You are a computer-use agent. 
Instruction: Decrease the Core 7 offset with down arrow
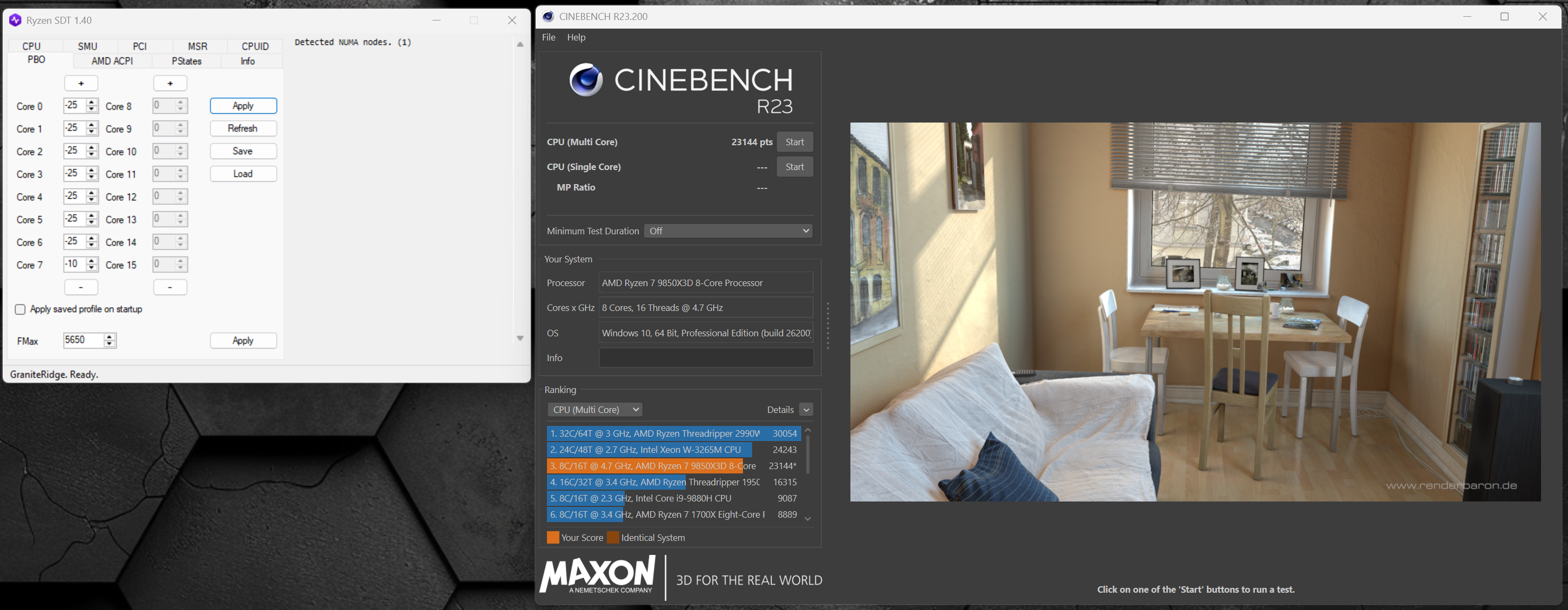pyautogui.click(x=92, y=268)
